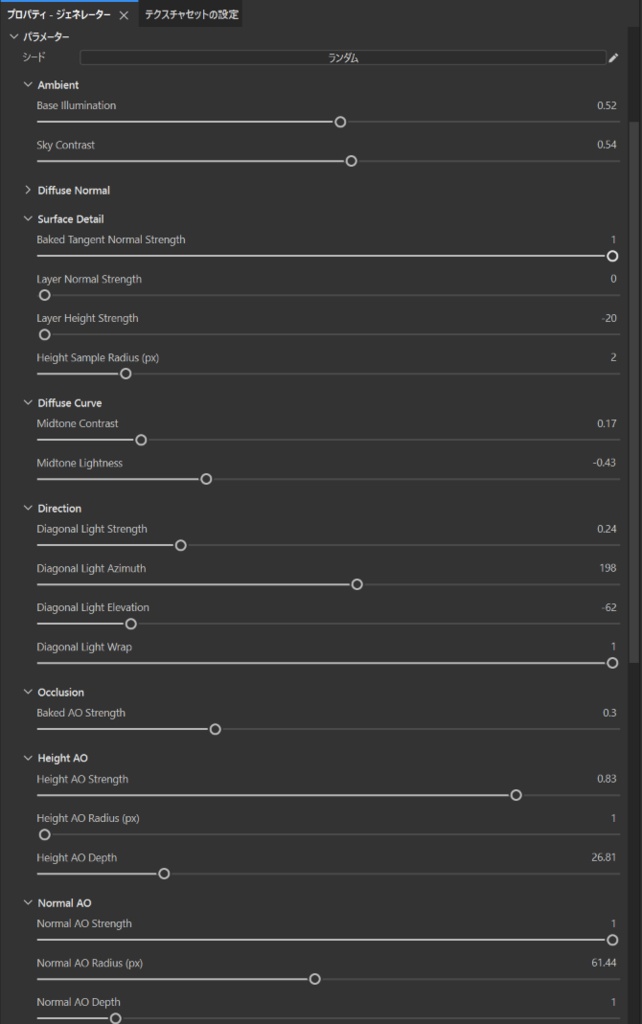The height and width of the screenshot is (1024, 642).
Task: Collapse the Direction group
Action: click(x=27, y=508)
